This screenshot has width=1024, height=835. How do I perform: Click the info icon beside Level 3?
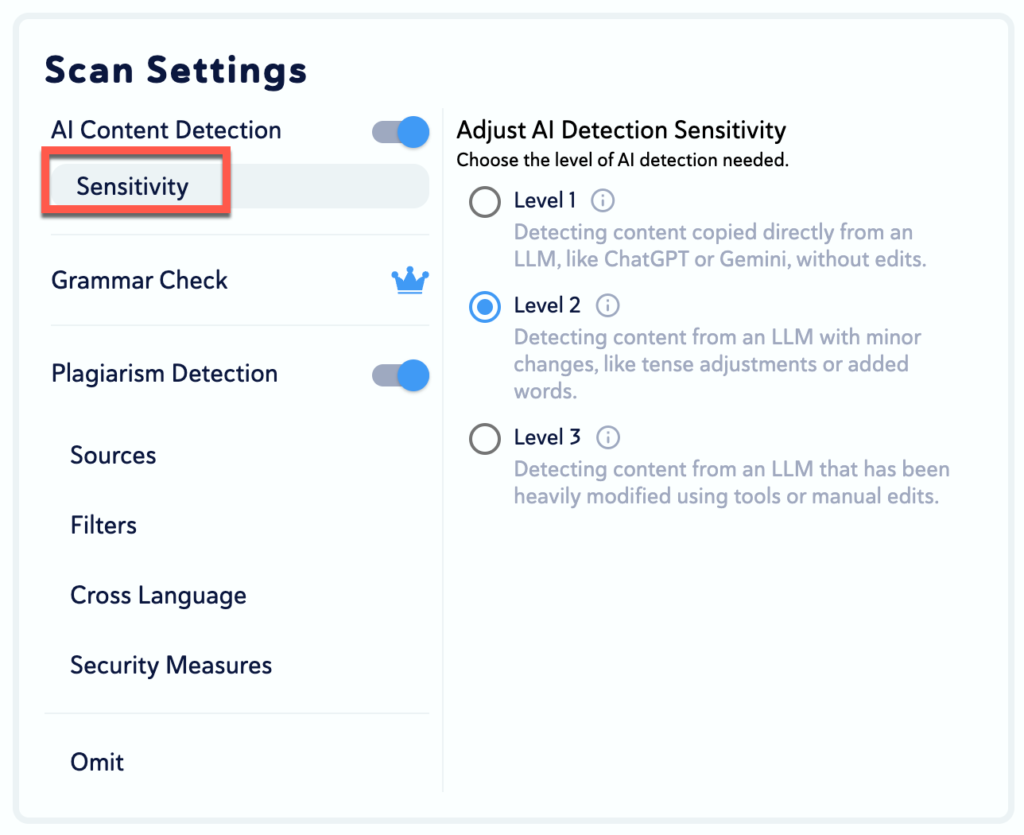608,438
